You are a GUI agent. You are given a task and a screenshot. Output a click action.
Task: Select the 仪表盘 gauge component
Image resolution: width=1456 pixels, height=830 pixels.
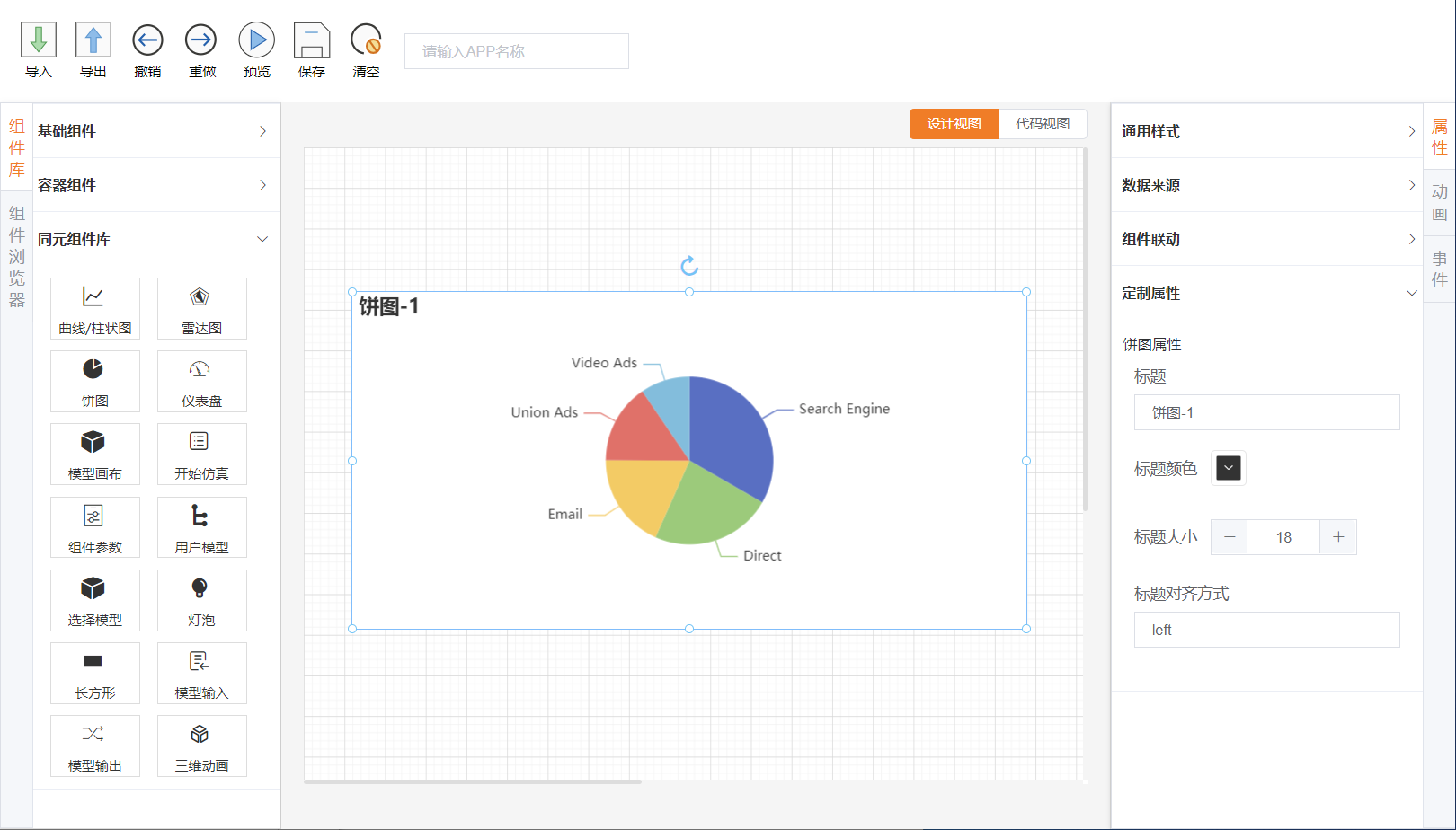[201, 381]
